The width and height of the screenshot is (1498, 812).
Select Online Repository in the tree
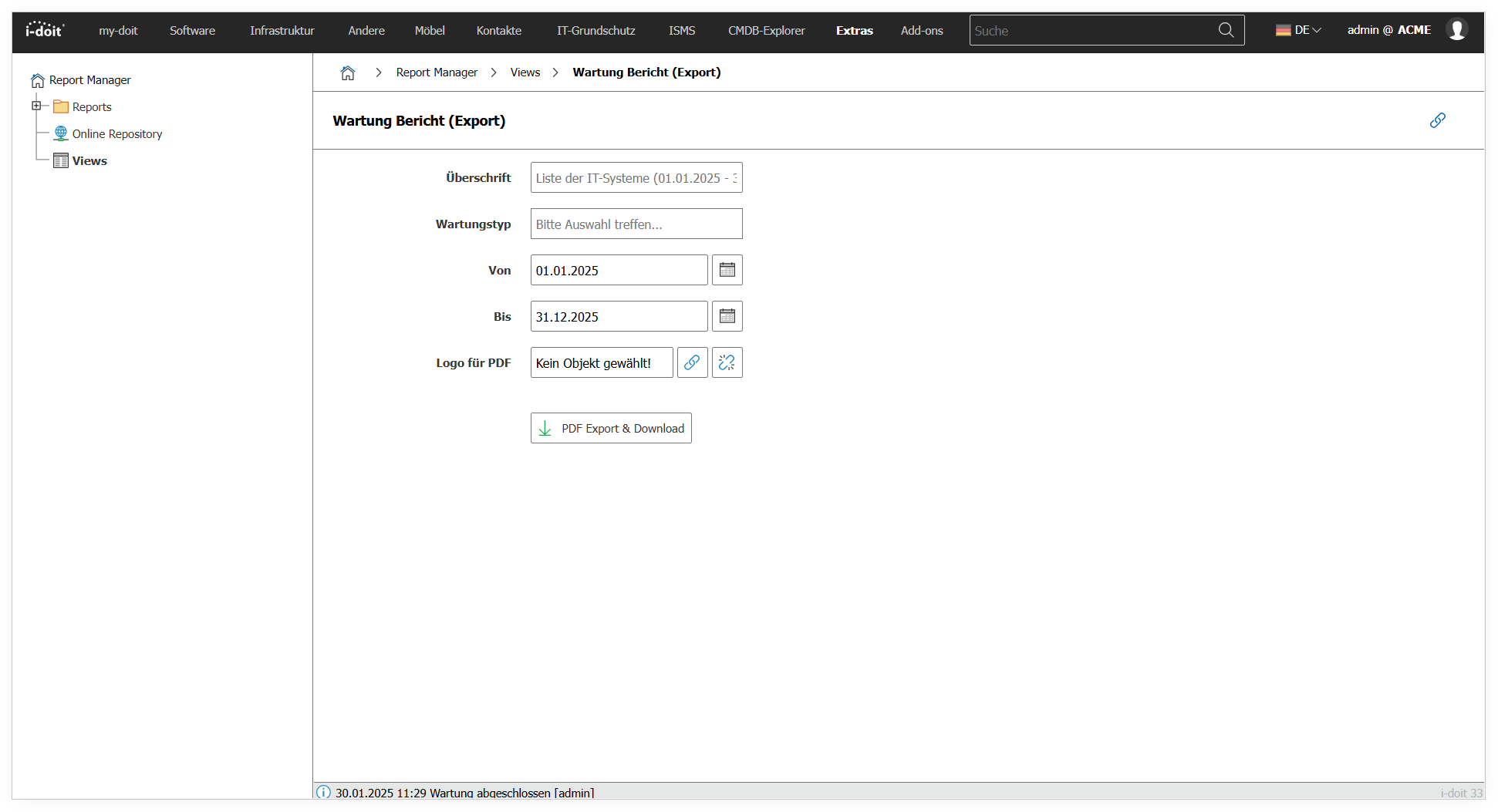point(116,134)
